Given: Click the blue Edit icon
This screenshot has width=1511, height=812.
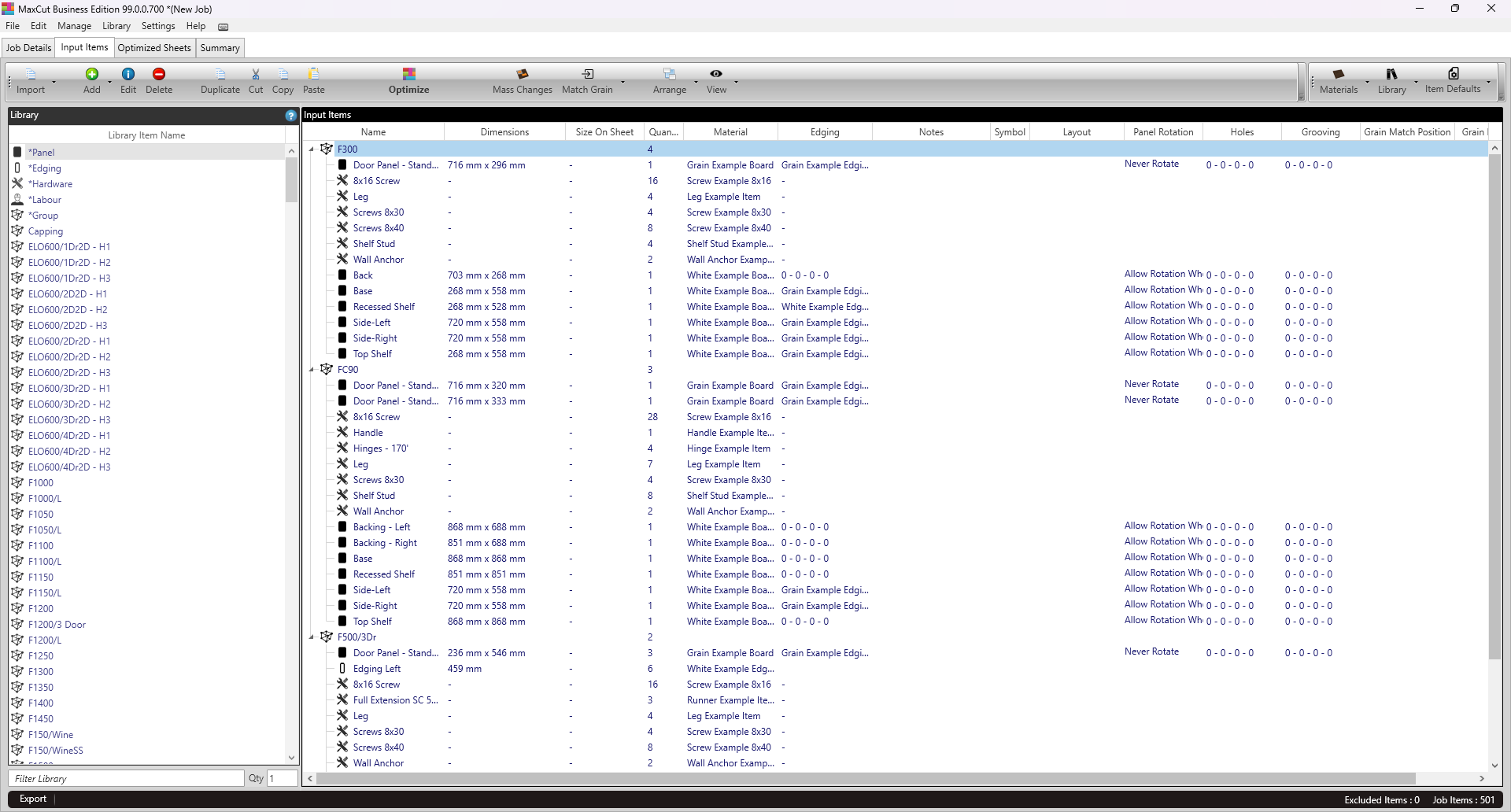Looking at the screenshot, I should (128, 74).
